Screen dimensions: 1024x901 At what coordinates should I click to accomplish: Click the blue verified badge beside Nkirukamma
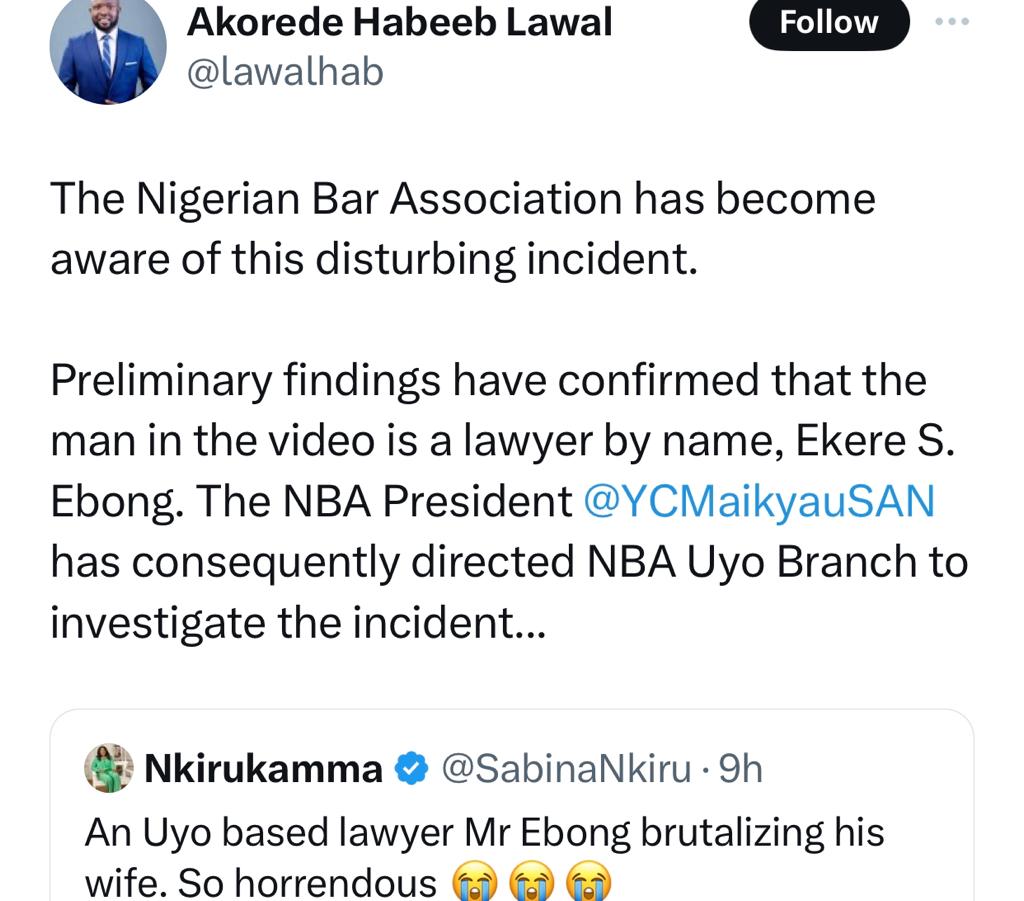[x=411, y=769]
